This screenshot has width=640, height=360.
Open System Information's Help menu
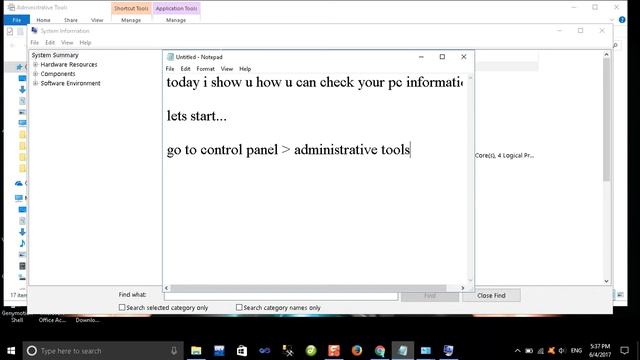(85, 42)
